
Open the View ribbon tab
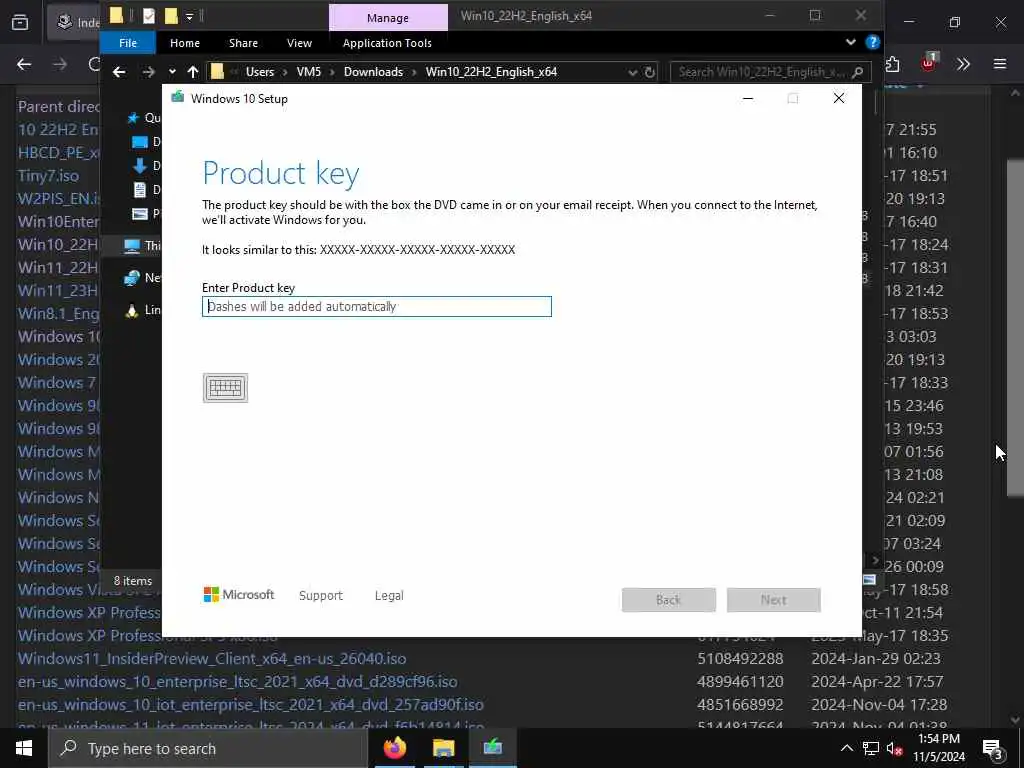click(299, 43)
